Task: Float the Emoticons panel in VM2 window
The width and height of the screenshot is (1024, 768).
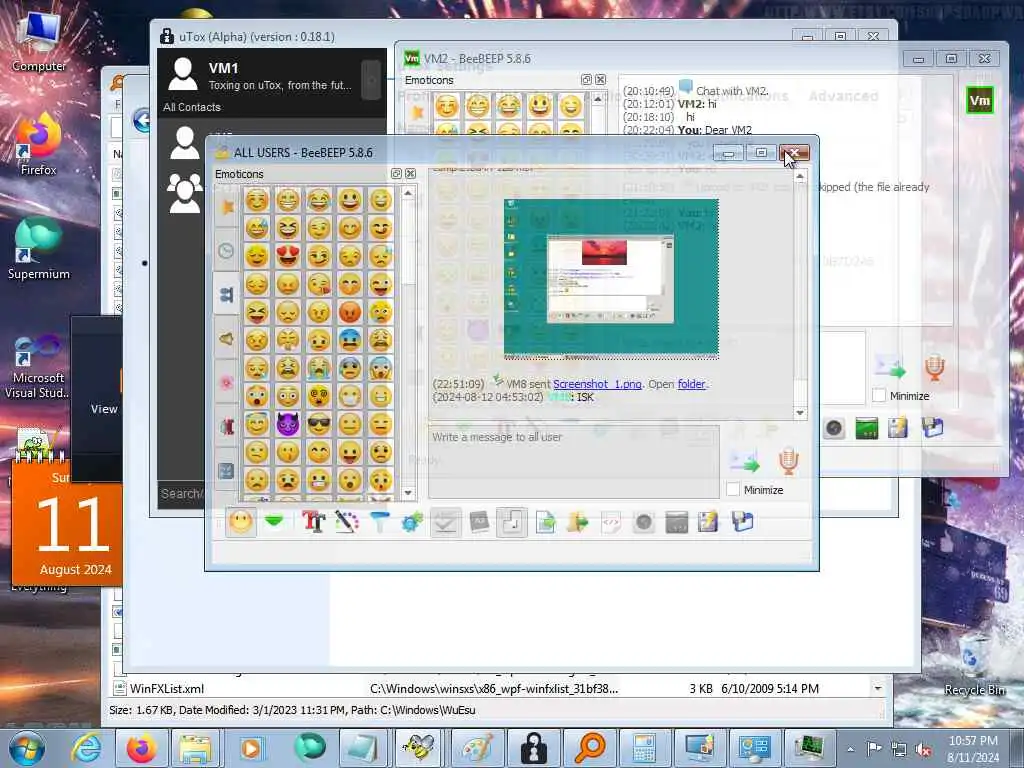Action: pyautogui.click(x=586, y=80)
